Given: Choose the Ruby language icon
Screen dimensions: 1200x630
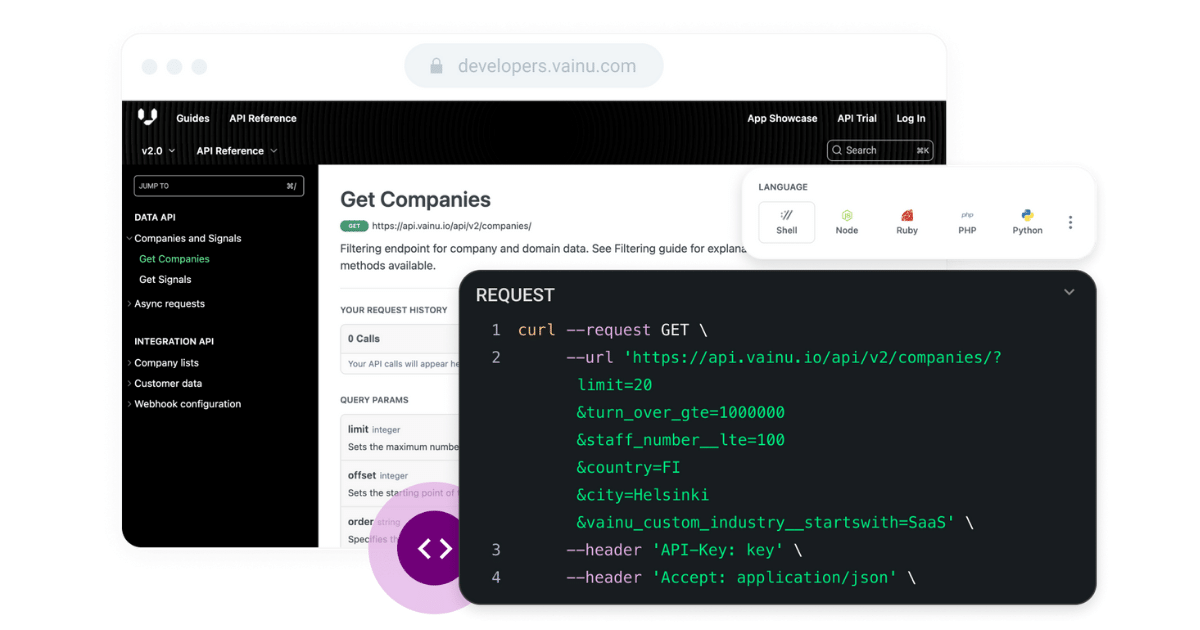Looking at the screenshot, I should [907, 215].
